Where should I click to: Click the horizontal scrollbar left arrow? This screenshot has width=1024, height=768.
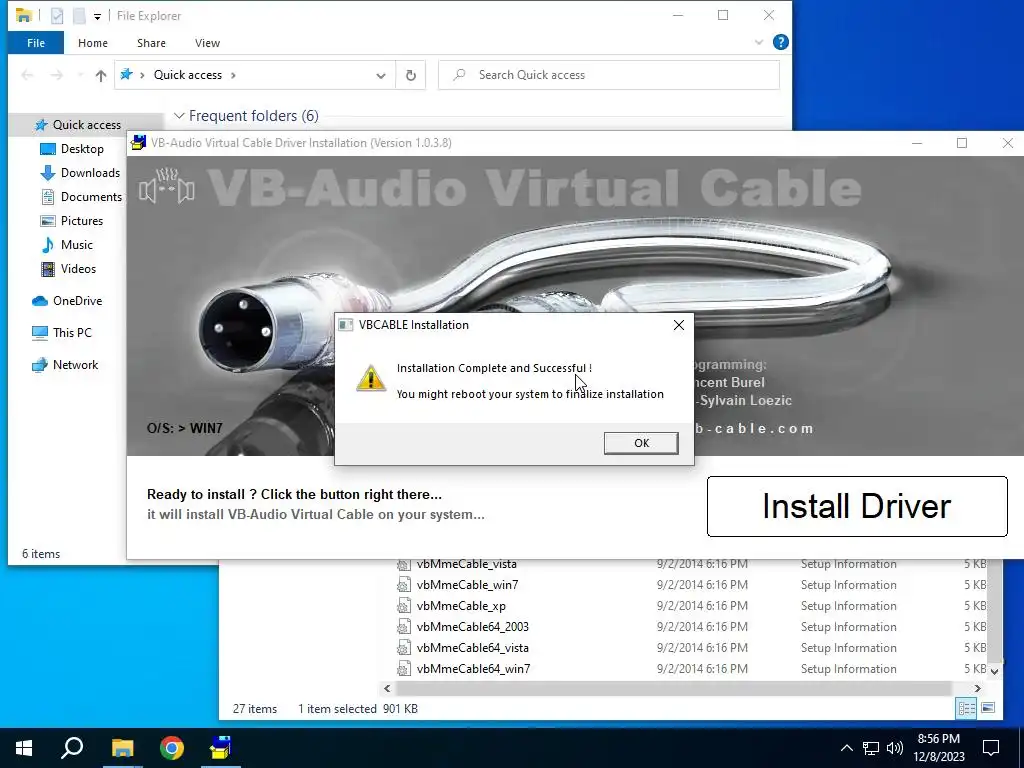[x=387, y=688]
